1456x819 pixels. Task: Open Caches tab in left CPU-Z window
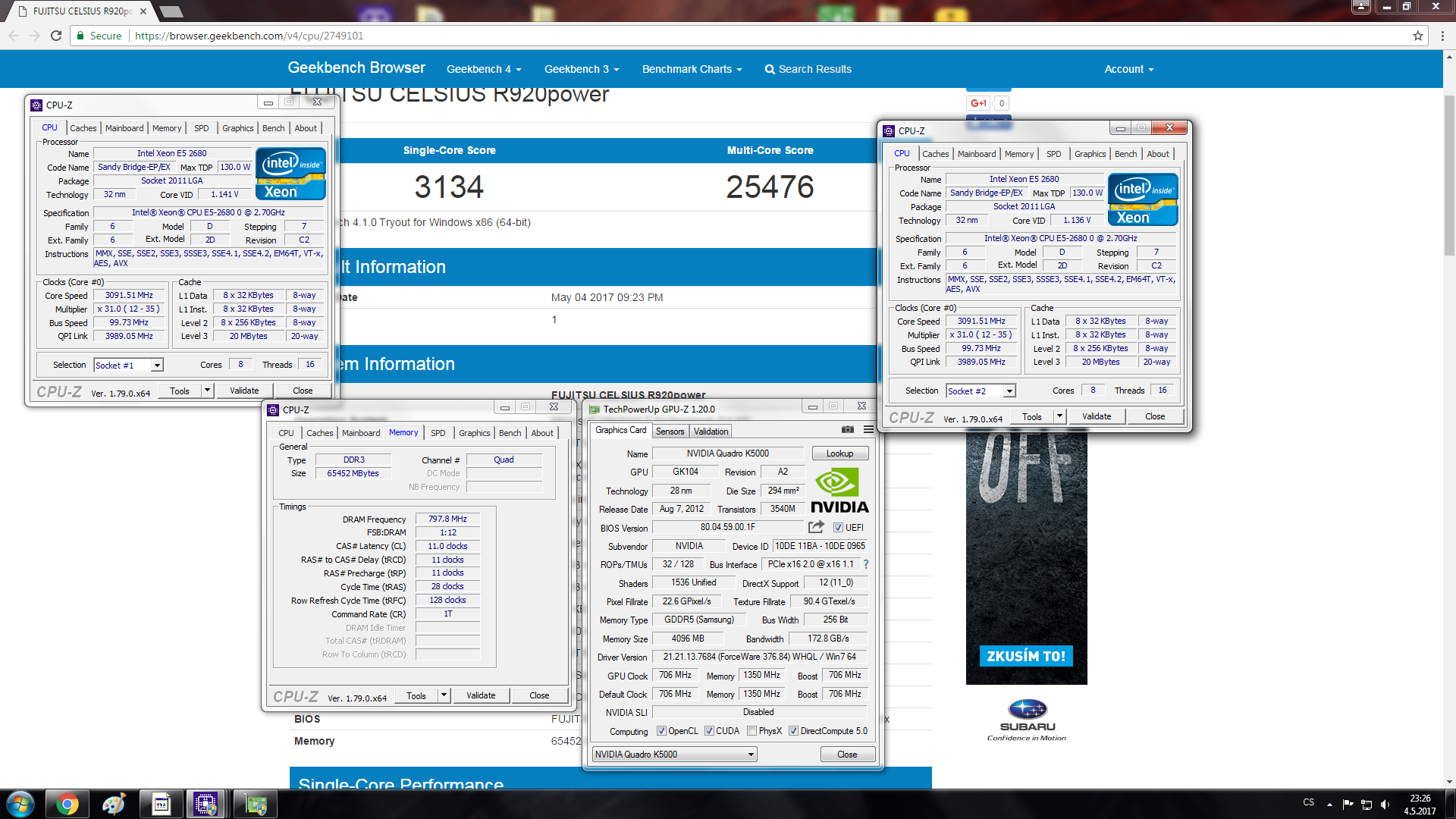(83, 128)
